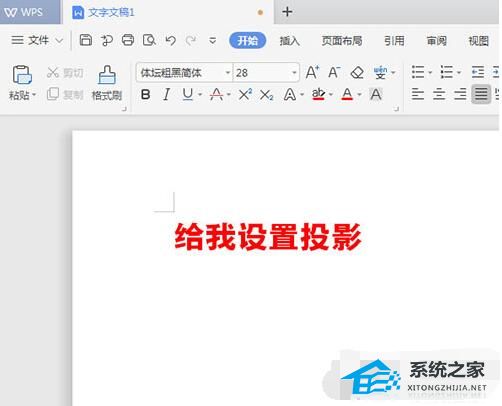Click the Paste clipboard icon
Viewport: 502px width, 406px height.
[x=22, y=74]
